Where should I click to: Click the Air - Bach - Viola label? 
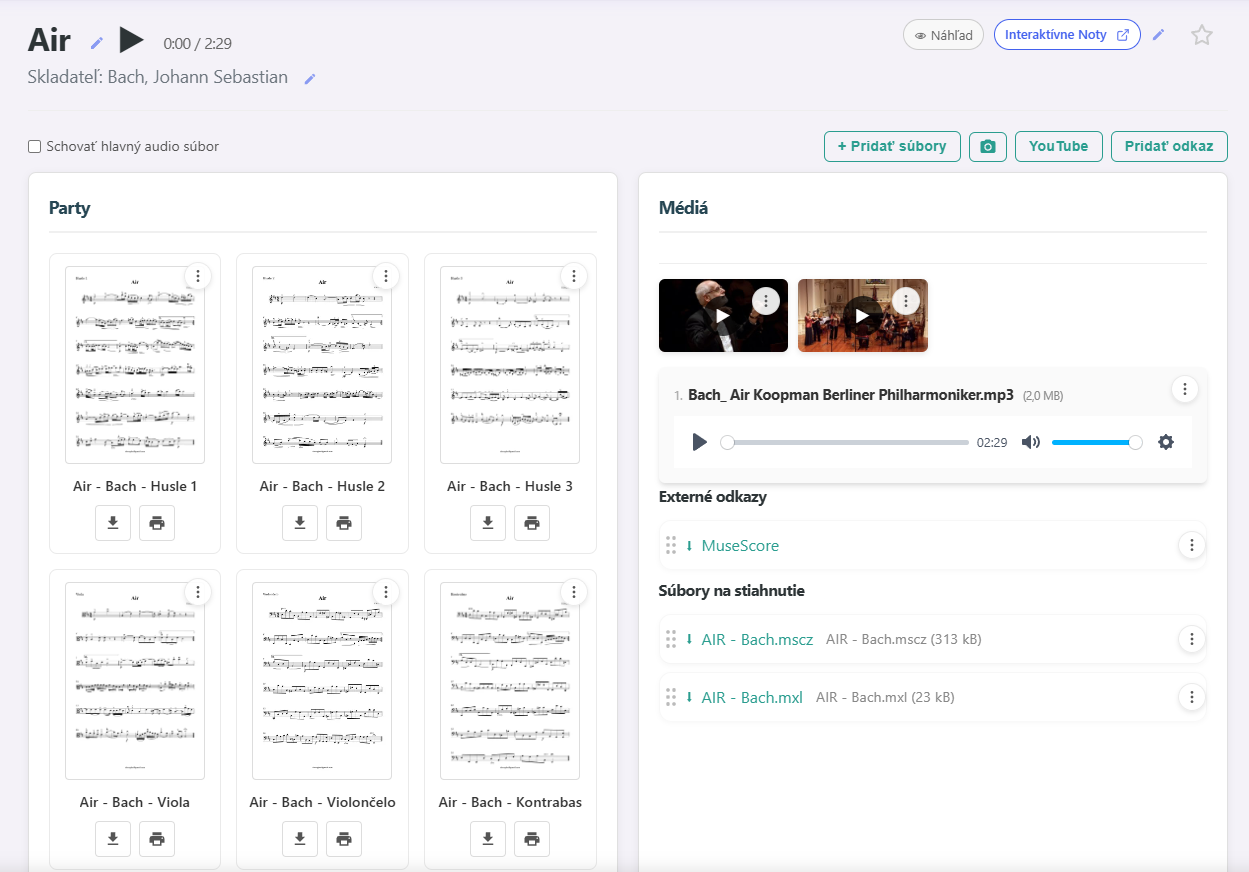pos(135,802)
